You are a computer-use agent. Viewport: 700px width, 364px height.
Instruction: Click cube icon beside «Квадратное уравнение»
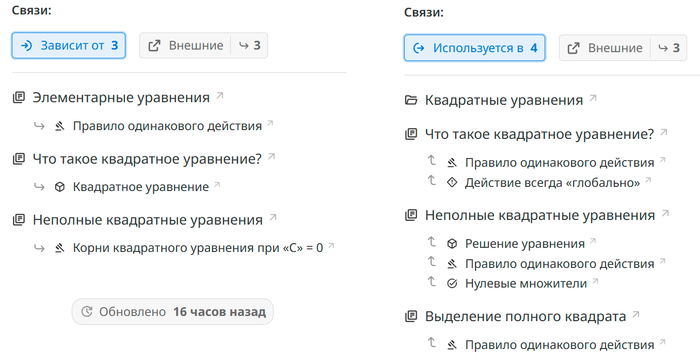pyautogui.click(x=60, y=187)
